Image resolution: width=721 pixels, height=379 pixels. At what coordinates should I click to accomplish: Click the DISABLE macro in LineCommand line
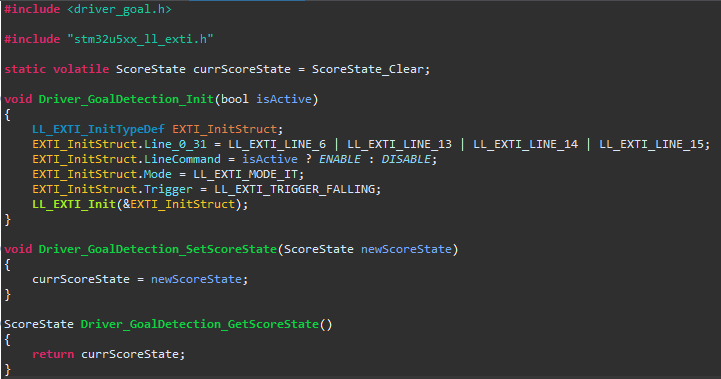(x=406, y=159)
